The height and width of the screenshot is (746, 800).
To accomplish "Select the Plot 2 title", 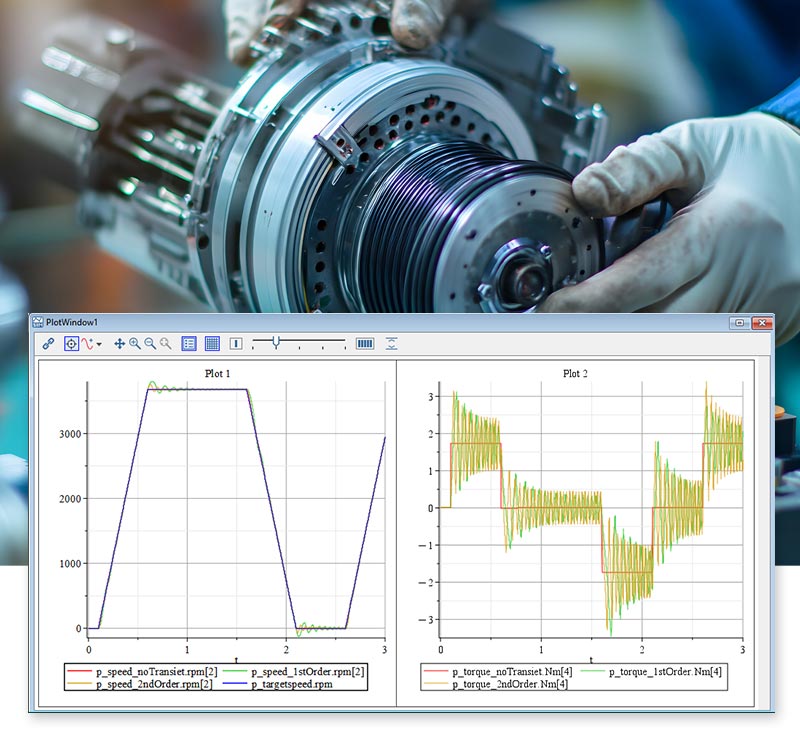I will pos(575,374).
